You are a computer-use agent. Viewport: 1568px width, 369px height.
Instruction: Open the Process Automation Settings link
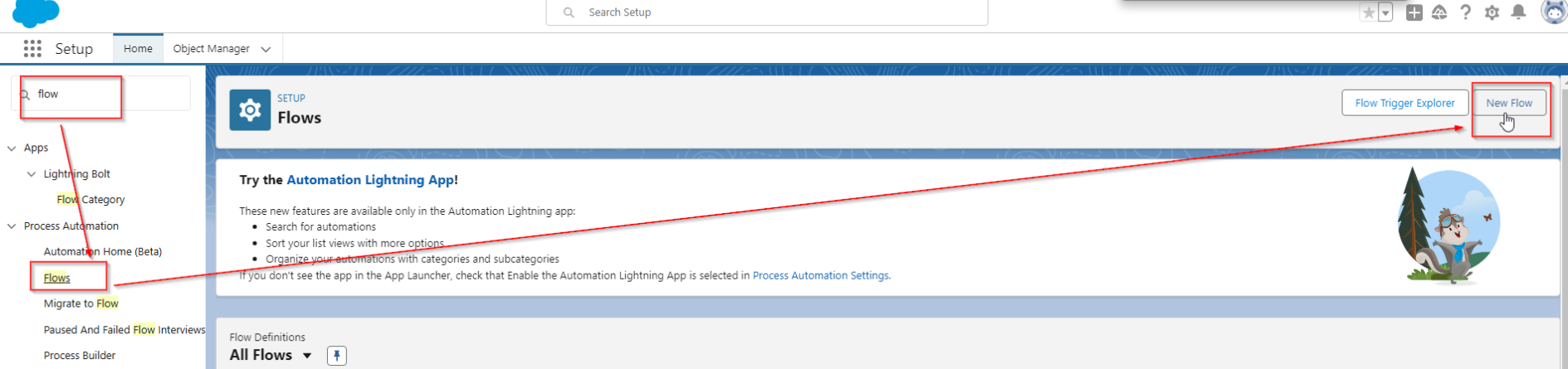click(820, 275)
